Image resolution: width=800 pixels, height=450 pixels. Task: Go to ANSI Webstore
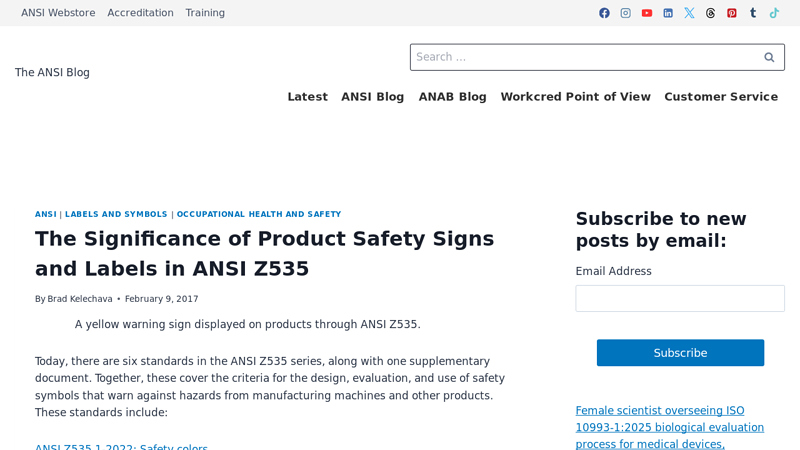[58, 13]
